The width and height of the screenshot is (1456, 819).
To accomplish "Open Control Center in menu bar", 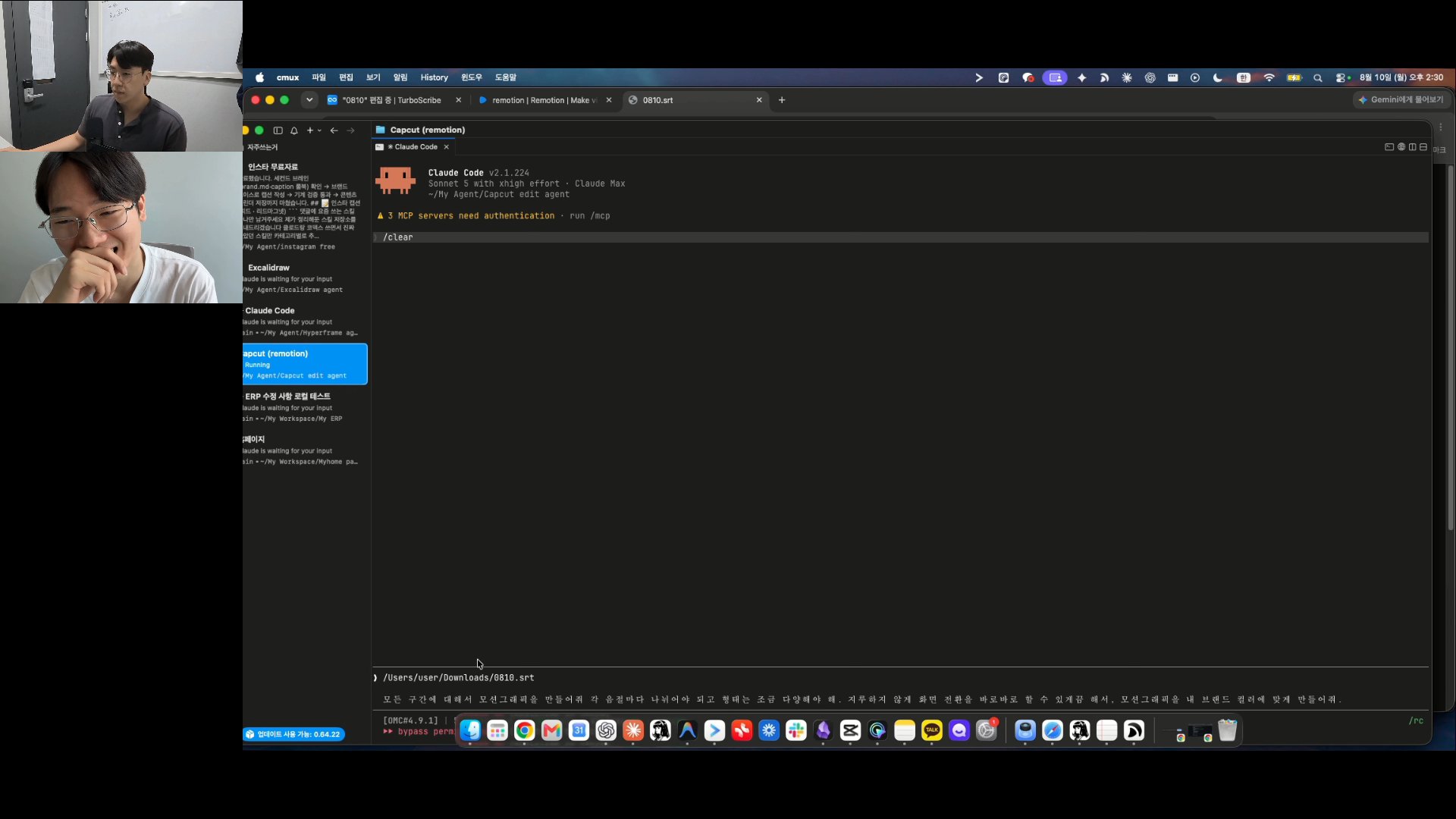I will click(1342, 77).
